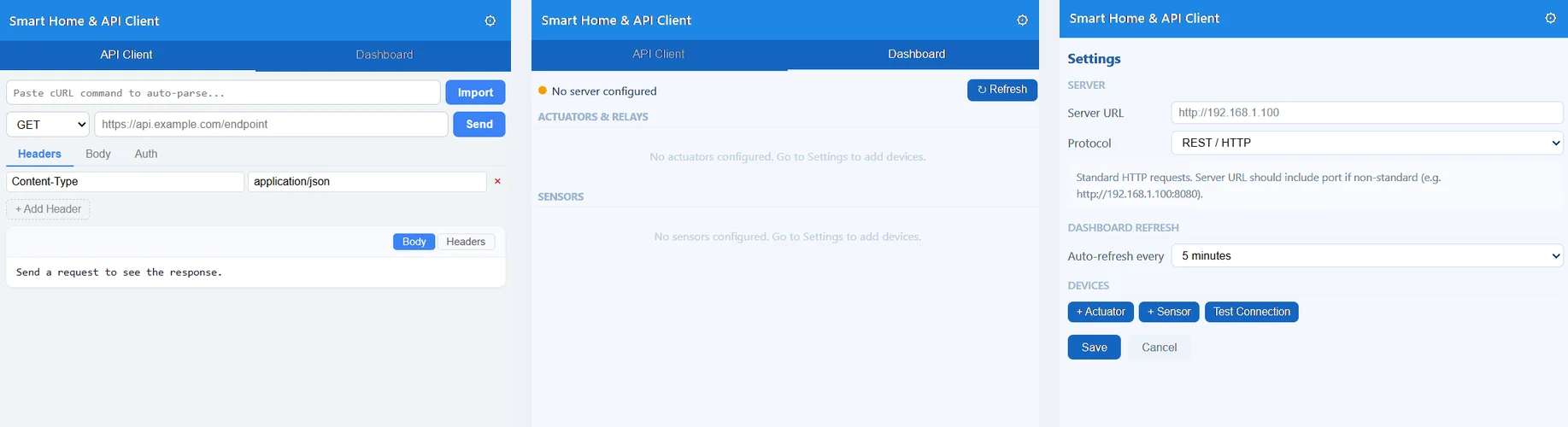Click the 'ACTUATORS & RELAYS' section heading
This screenshot has height=427, width=1568.
coord(593,117)
